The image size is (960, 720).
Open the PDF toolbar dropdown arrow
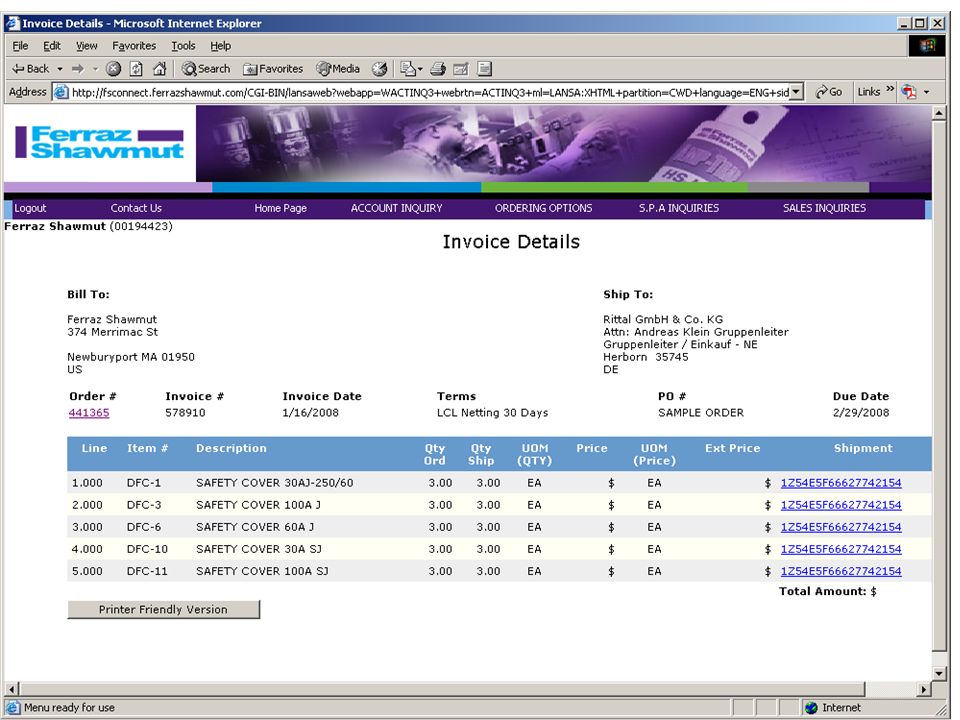(926, 92)
